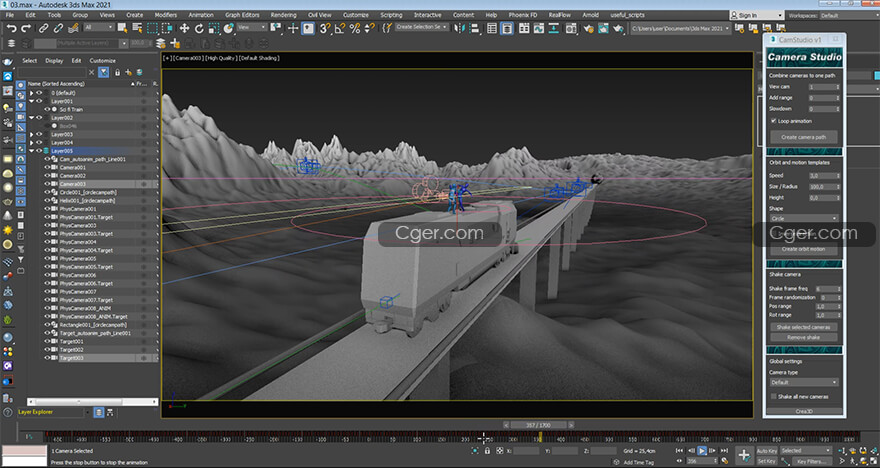Select the Unlink Selection tool

[x=58, y=27]
